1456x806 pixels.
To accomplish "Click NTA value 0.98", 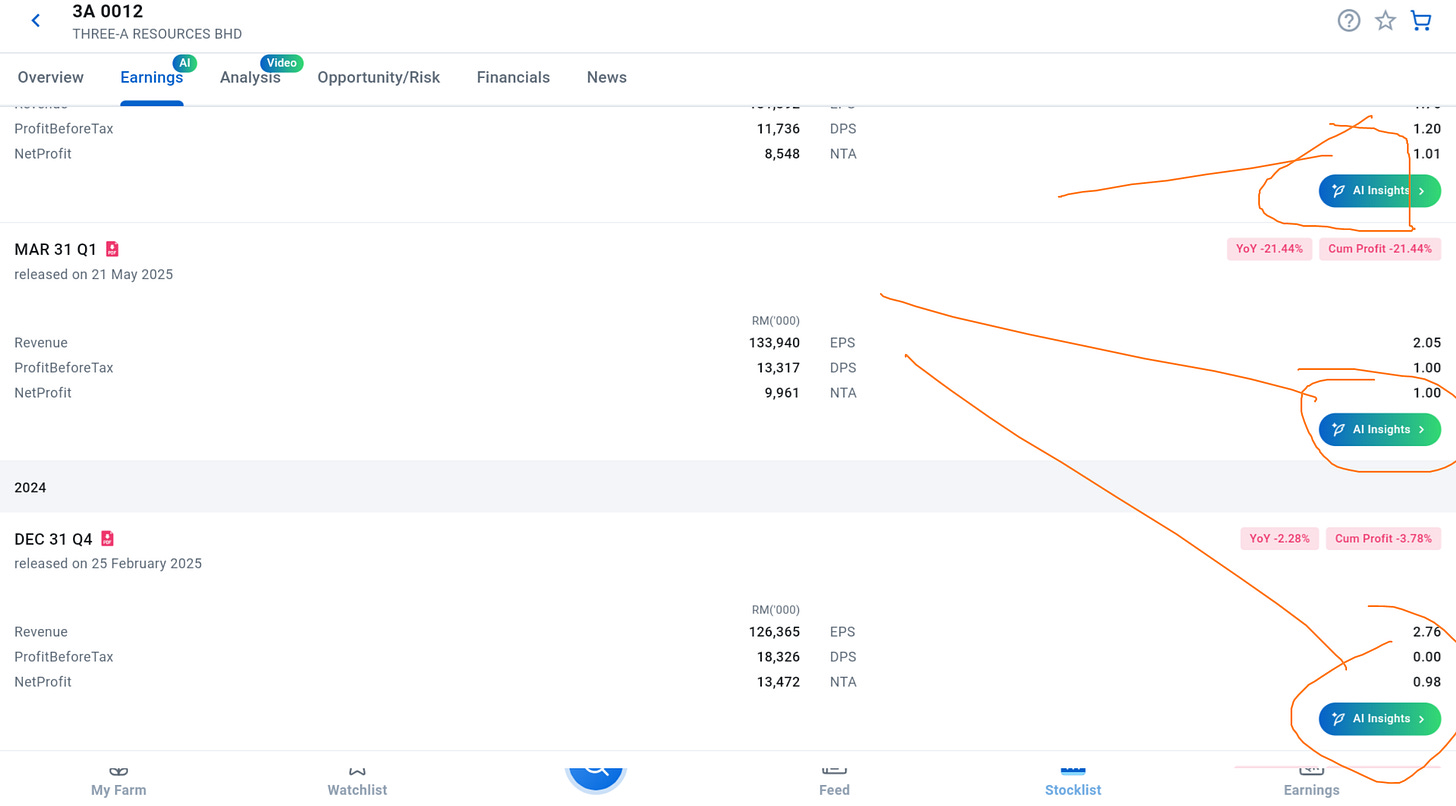I will pyautogui.click(x=1427, y=682).
